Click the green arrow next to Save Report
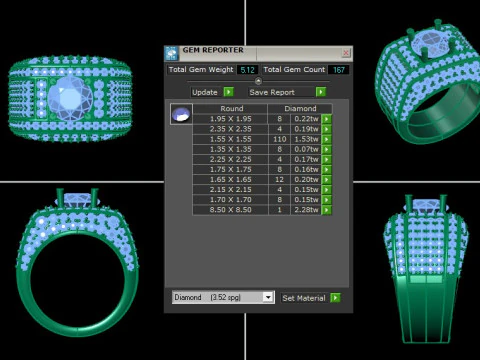The width and height of the screenshot is (480, 360). [321, 92]
